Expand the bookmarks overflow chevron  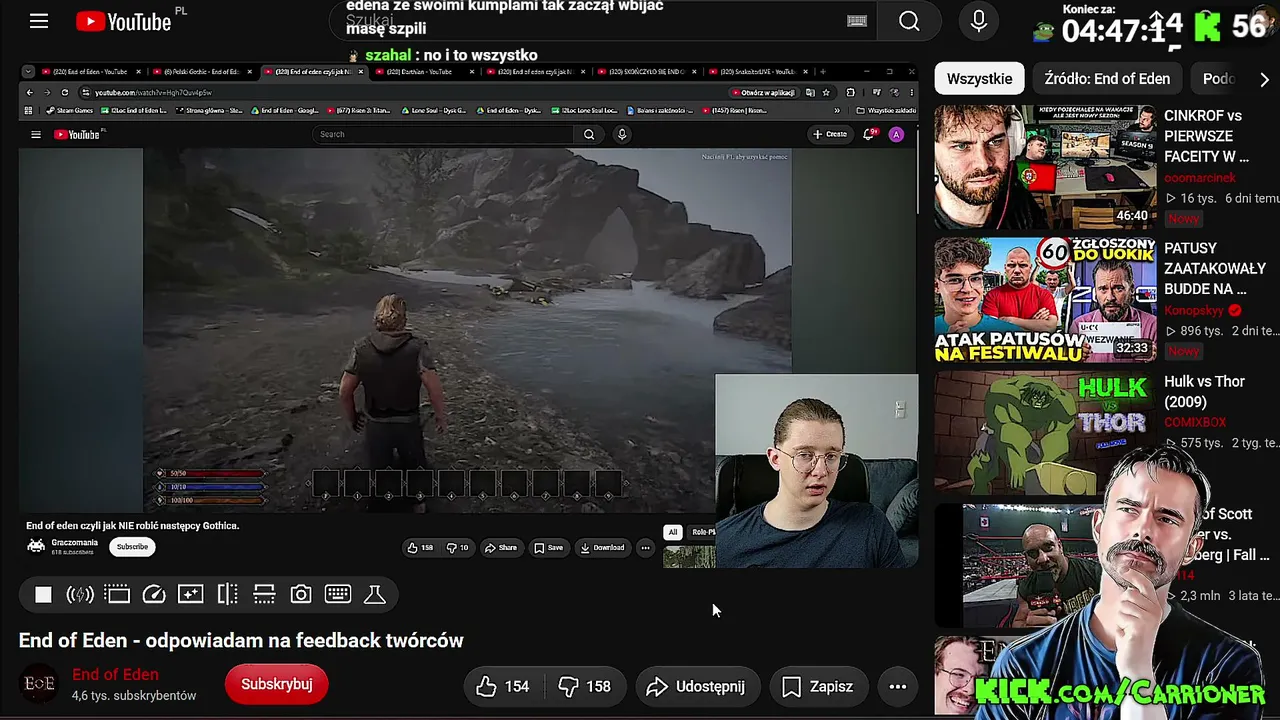click(x=837, y=111)
